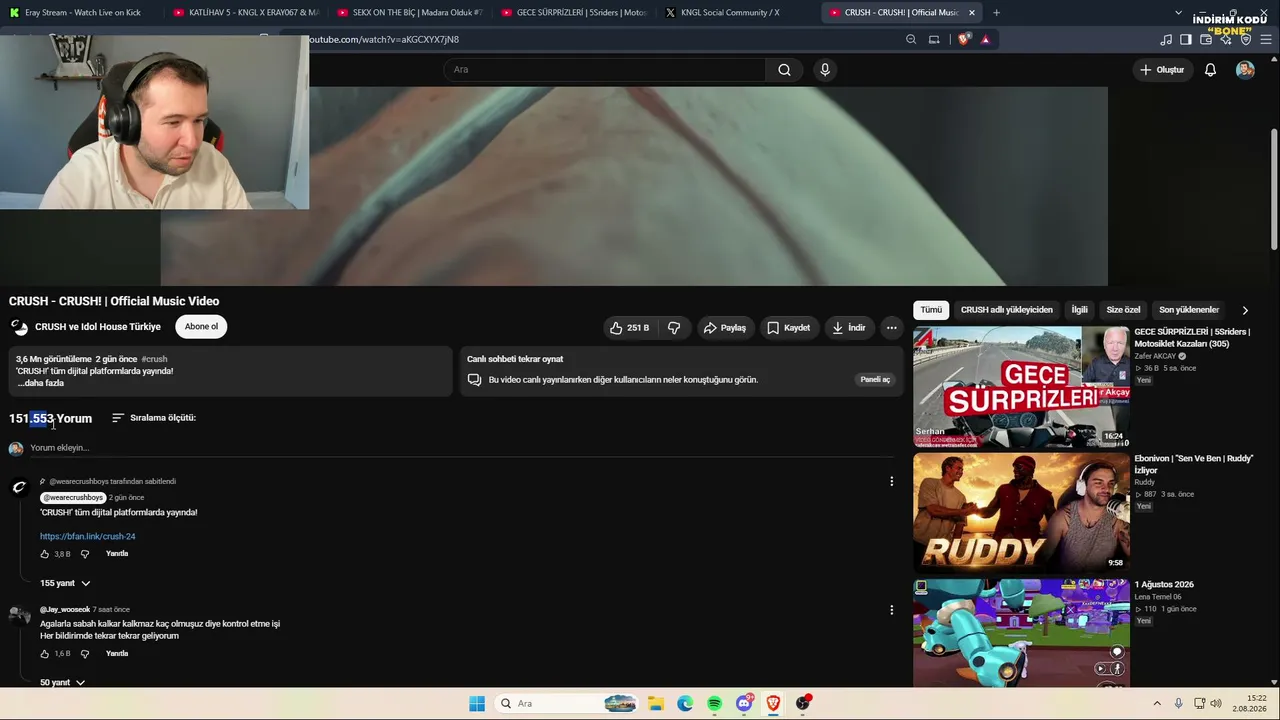Open the Sıralama ölçütü sort menu
Viewport: 1280px width, 720px height.
(154, 418)
